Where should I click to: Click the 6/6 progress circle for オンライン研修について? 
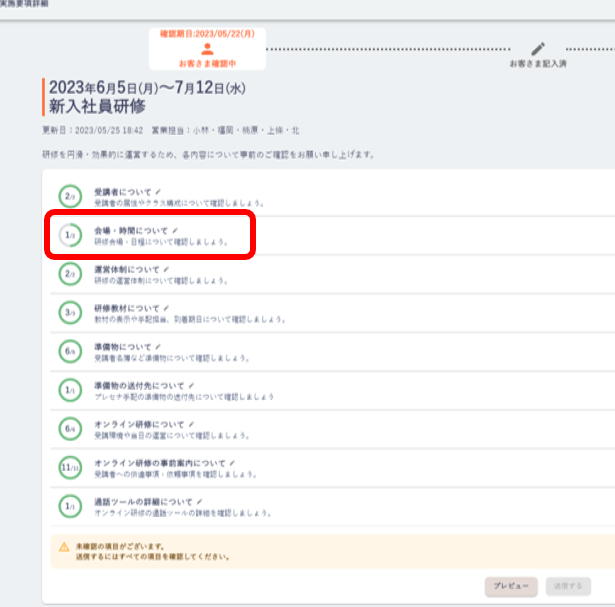70,429
